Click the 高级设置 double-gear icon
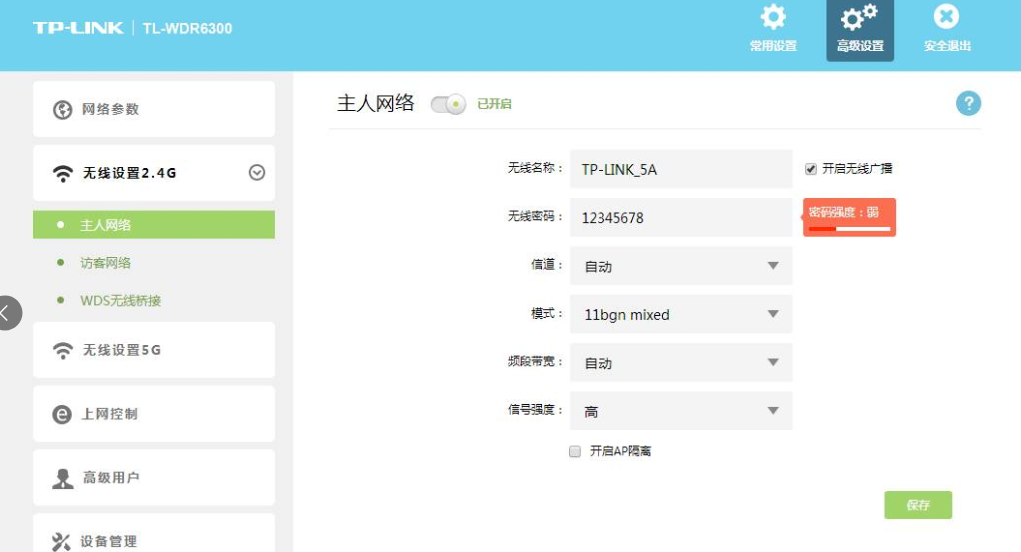 tap(859, 18)
